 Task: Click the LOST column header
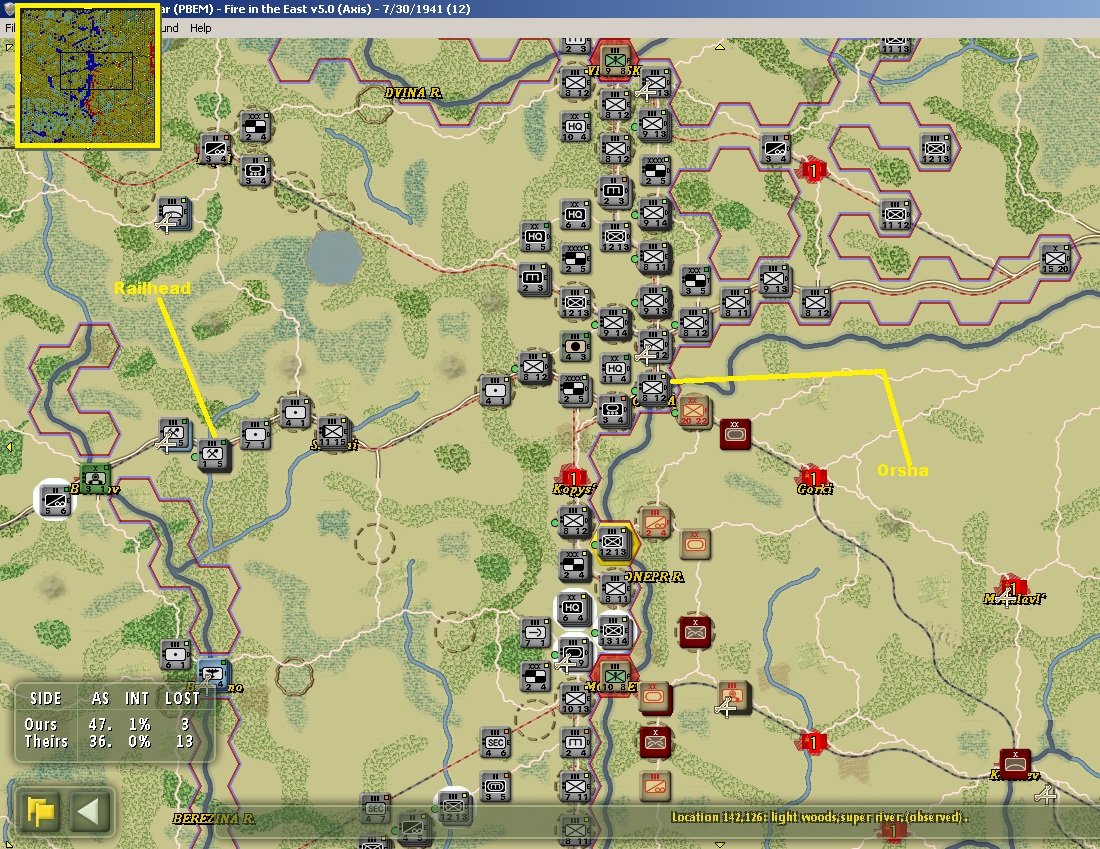click(182, 698)
